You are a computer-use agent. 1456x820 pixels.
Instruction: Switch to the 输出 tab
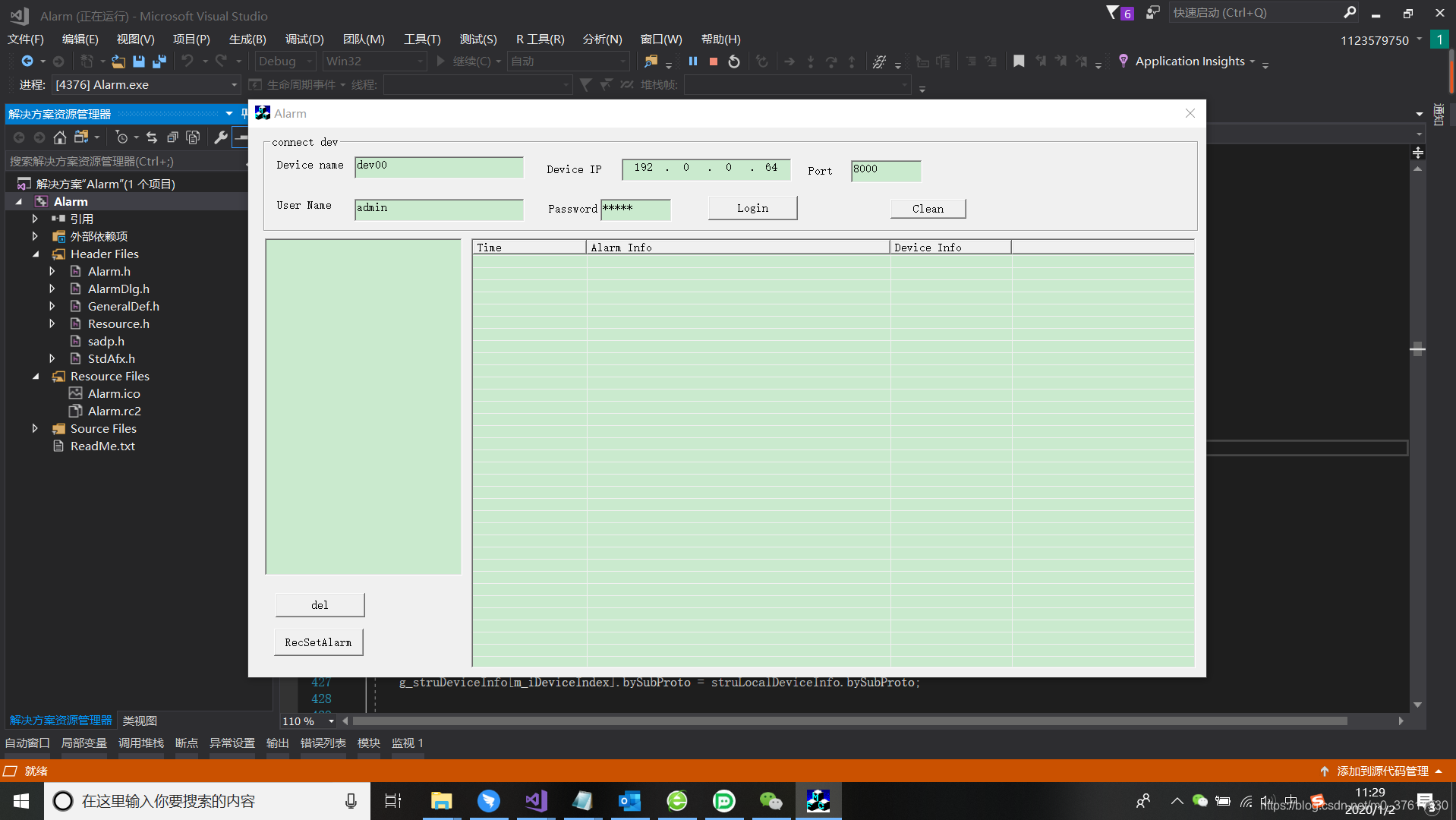[x=277, y=743]
